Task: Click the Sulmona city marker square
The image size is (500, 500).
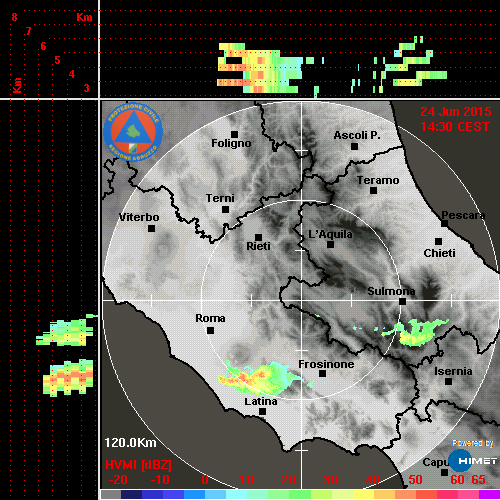Action: tap(402, 302)
